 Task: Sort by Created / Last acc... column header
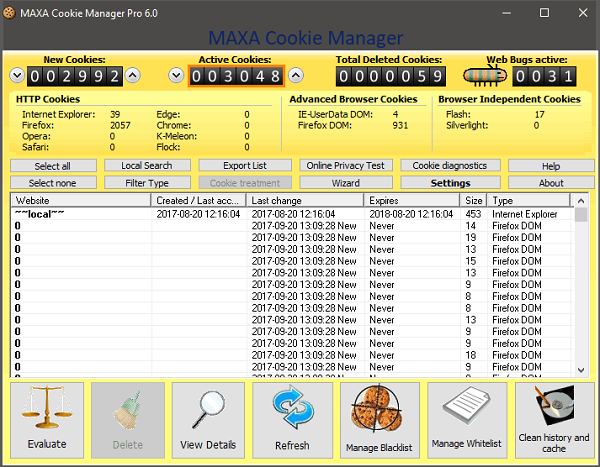click(199, 200)
